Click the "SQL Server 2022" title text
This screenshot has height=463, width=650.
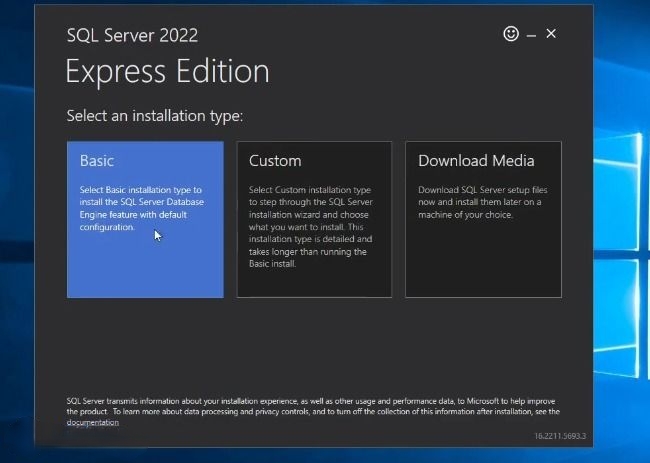point(132,35)
